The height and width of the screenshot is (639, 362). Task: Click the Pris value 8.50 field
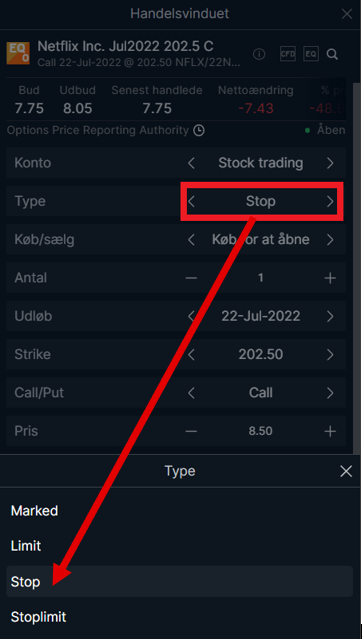point(260,431)
